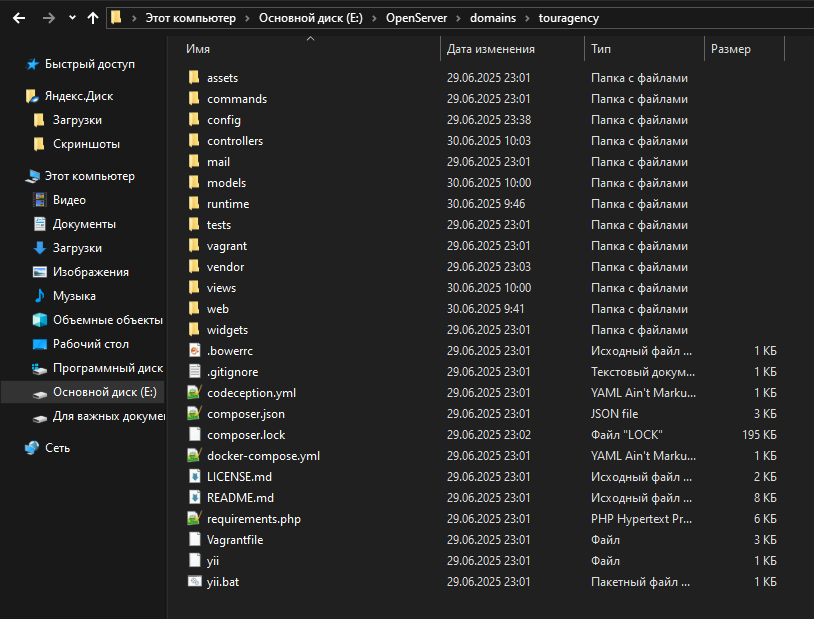Image resolution: width=814 pixels, height=619 pixels.
Task: Open Быстрый доступ in the sidebar
Action: coord(90,64)
